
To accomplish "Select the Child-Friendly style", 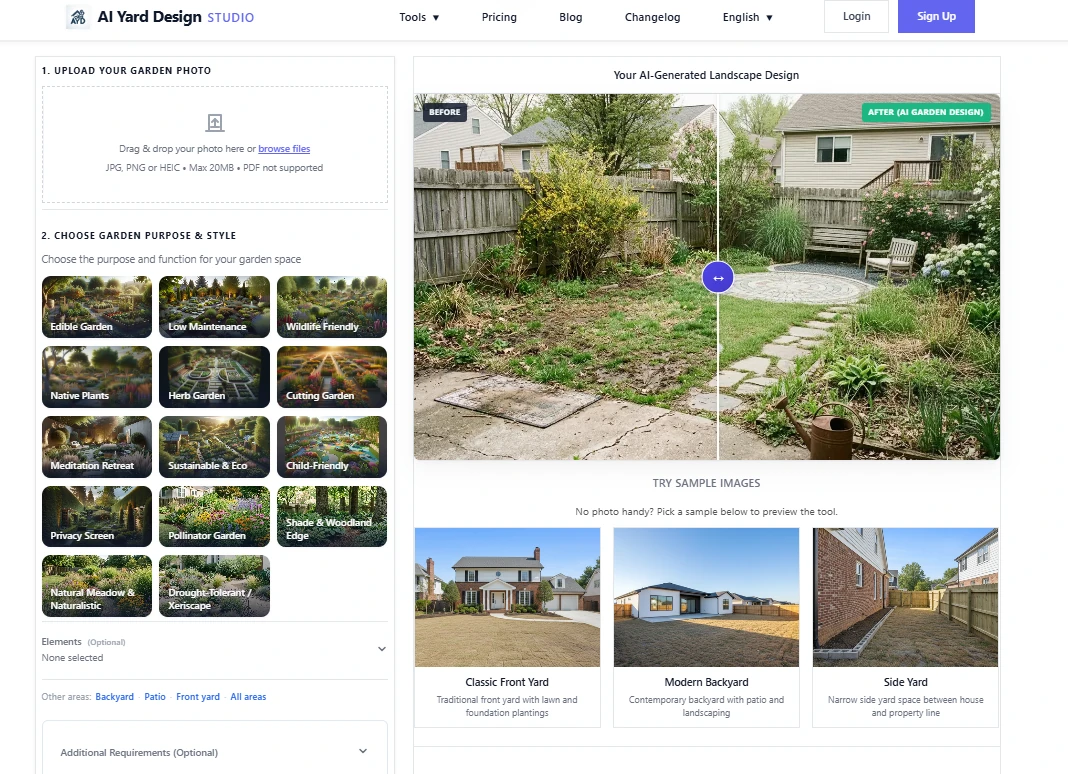I will coord(332,447).
